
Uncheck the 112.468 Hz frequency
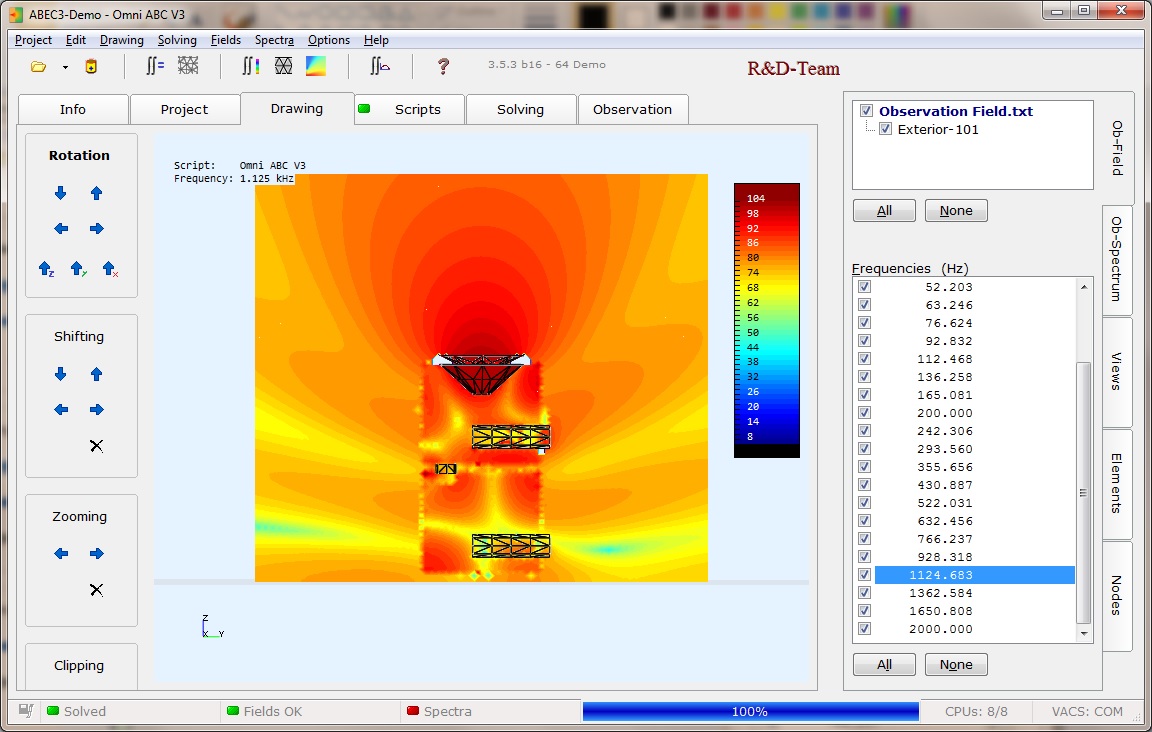[x=864, y=359]
